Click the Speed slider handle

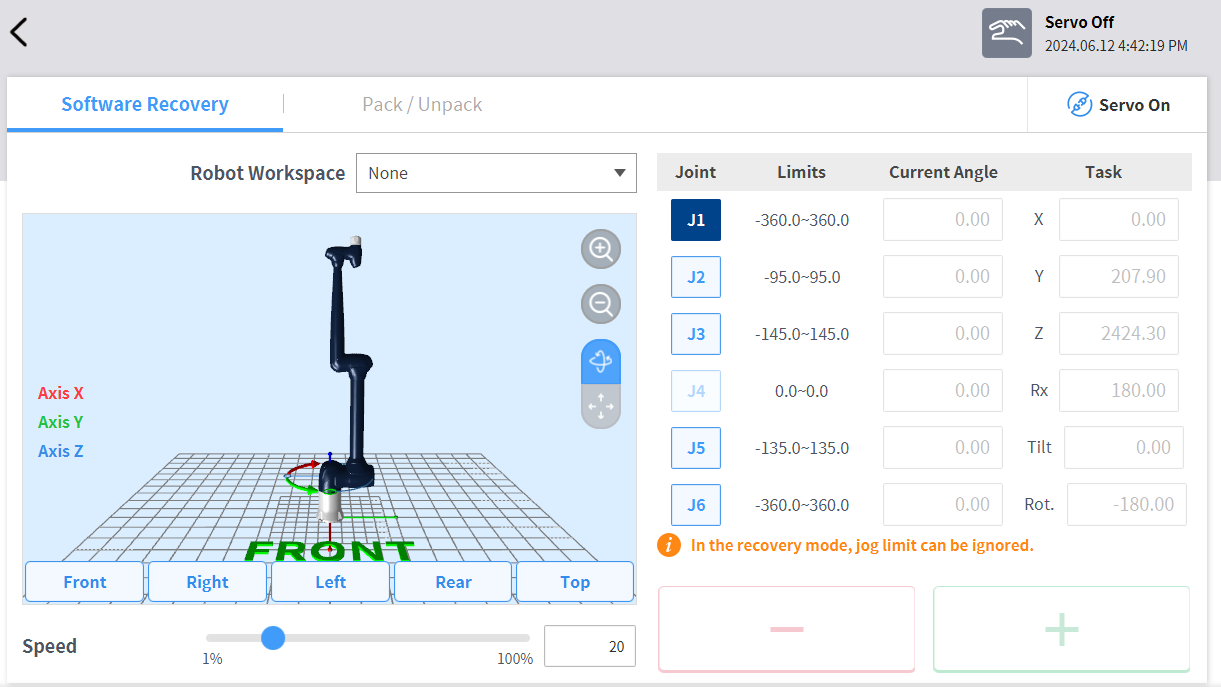[x=272, y=638]
